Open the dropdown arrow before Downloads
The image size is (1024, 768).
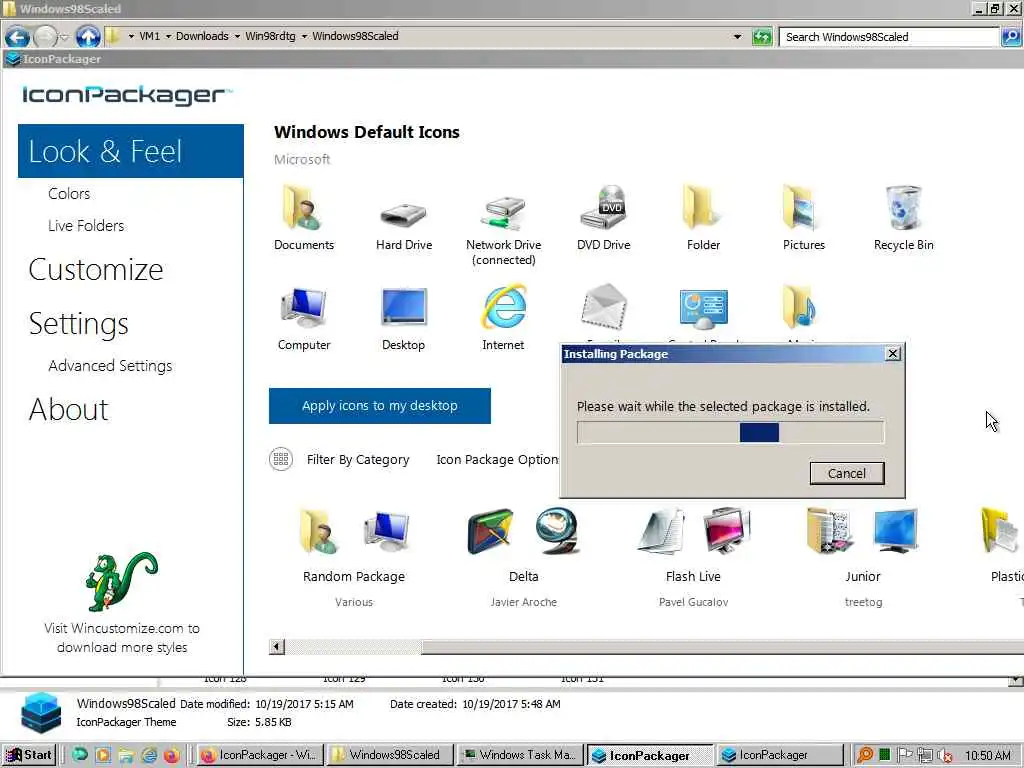168,37
